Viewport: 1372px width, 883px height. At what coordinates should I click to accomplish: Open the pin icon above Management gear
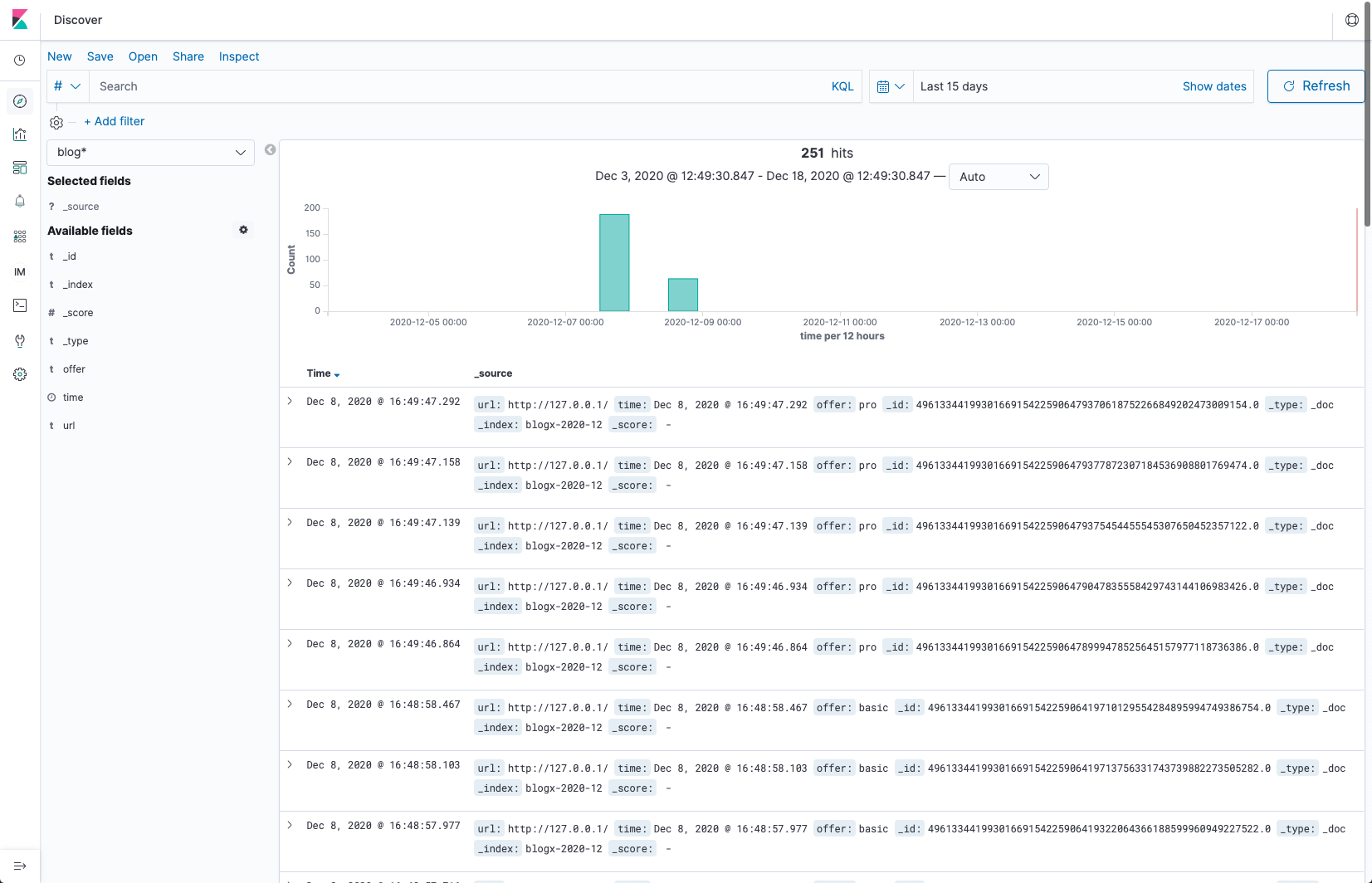point(20,341)
